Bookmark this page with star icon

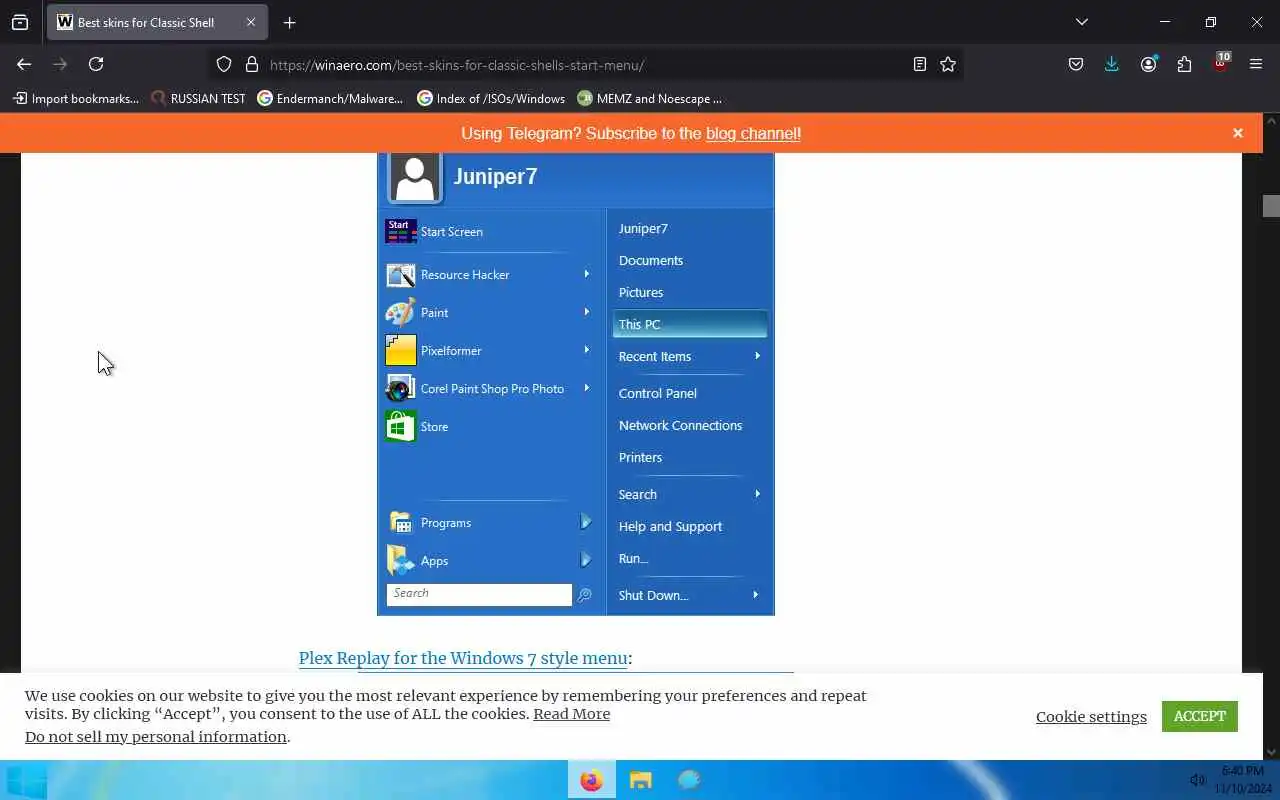948,64
